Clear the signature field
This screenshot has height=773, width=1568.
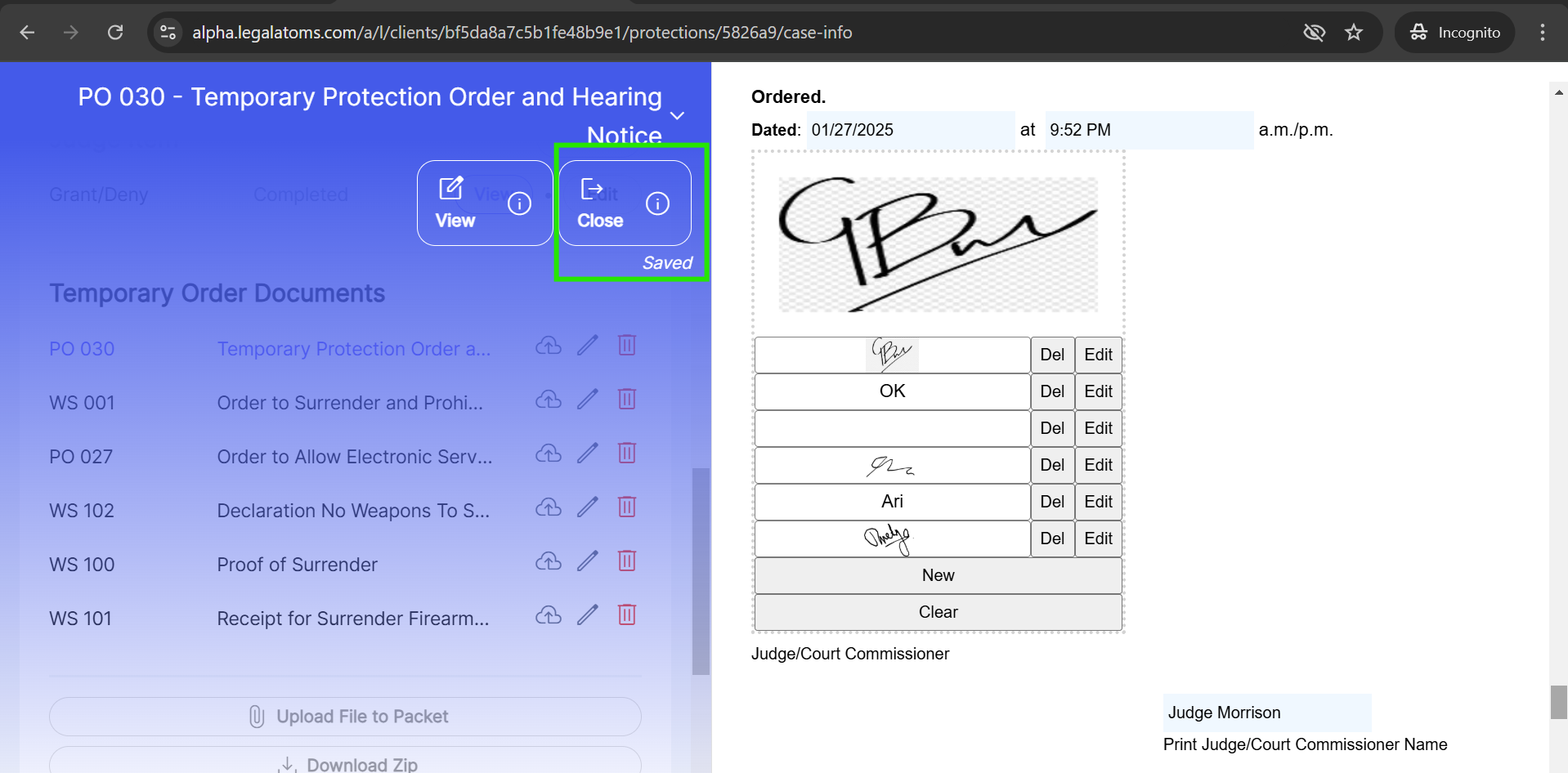[x=938, y=612]
